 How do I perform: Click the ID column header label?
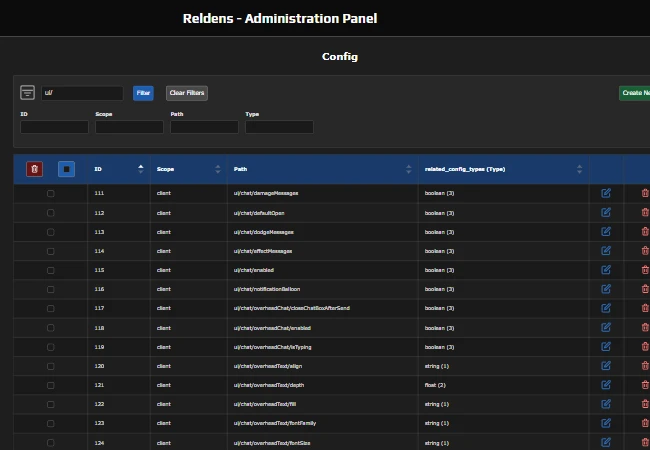coord(98,169)
